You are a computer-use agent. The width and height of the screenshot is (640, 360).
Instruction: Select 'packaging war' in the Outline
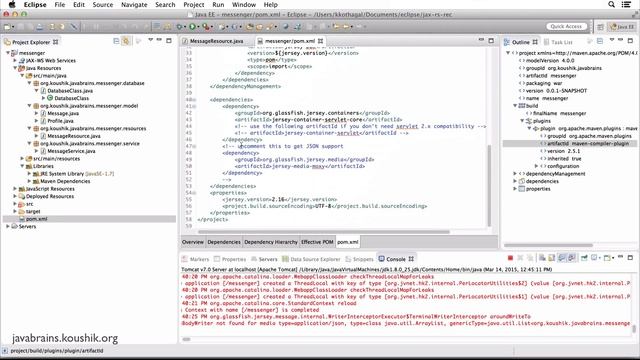coord(544,83)
